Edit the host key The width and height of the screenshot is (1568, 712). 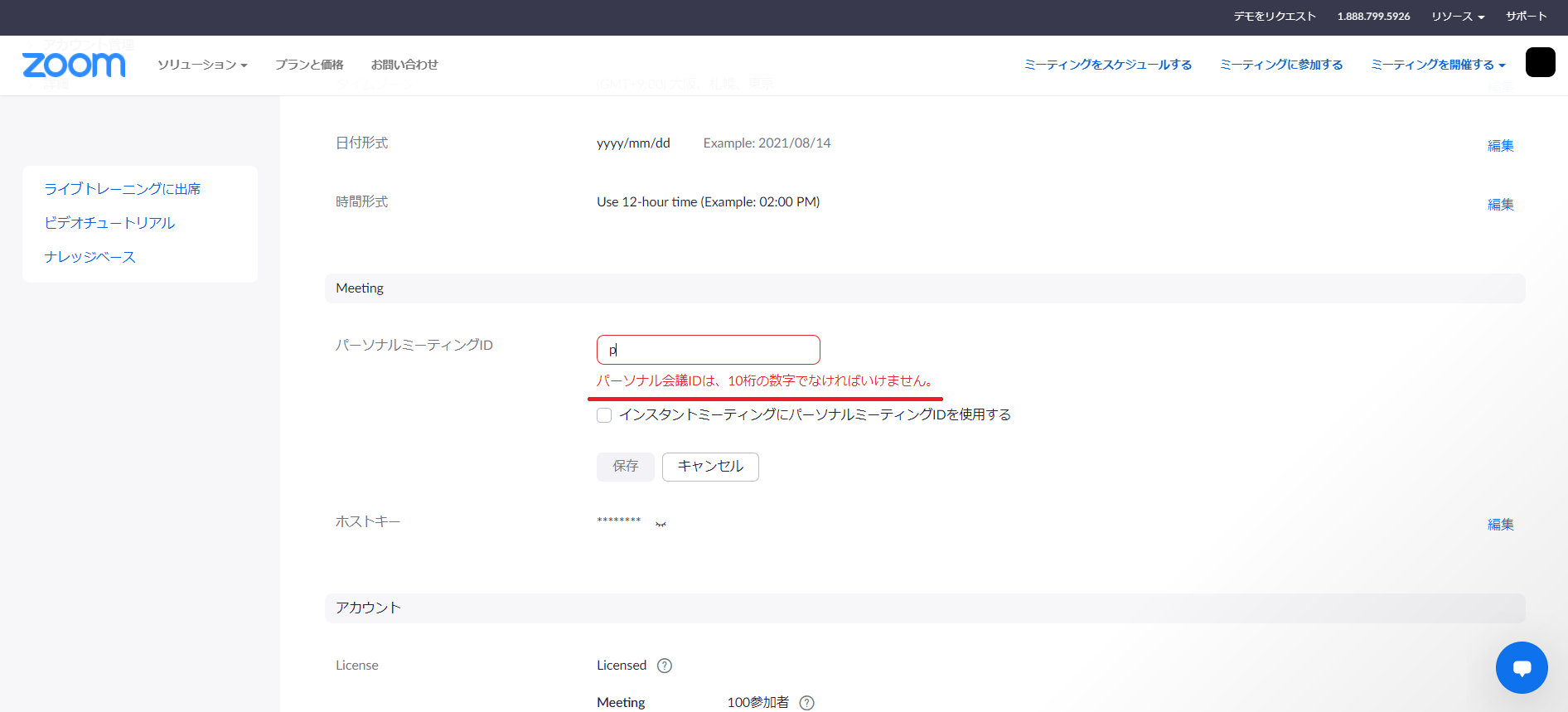point(1500,525)
